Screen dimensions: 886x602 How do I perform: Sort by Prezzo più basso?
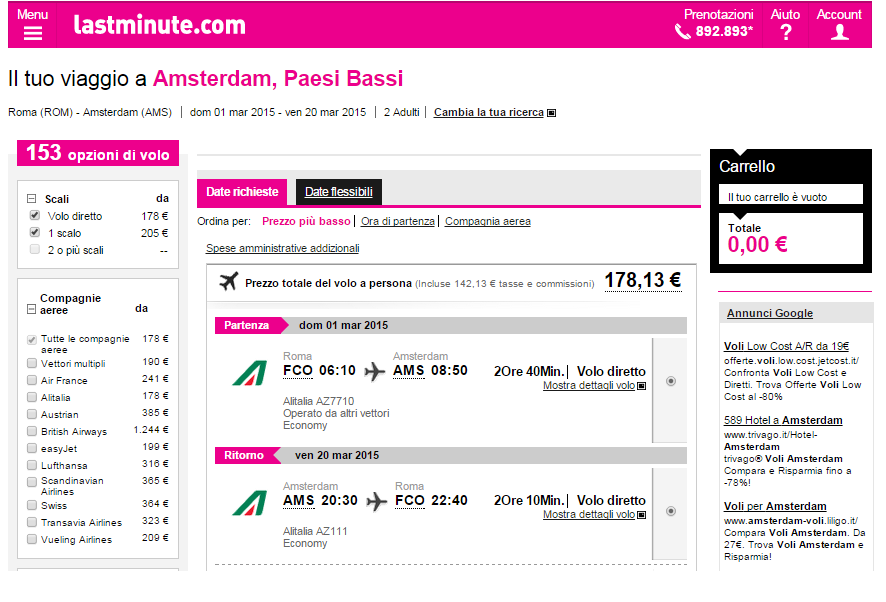pos(306,222)
